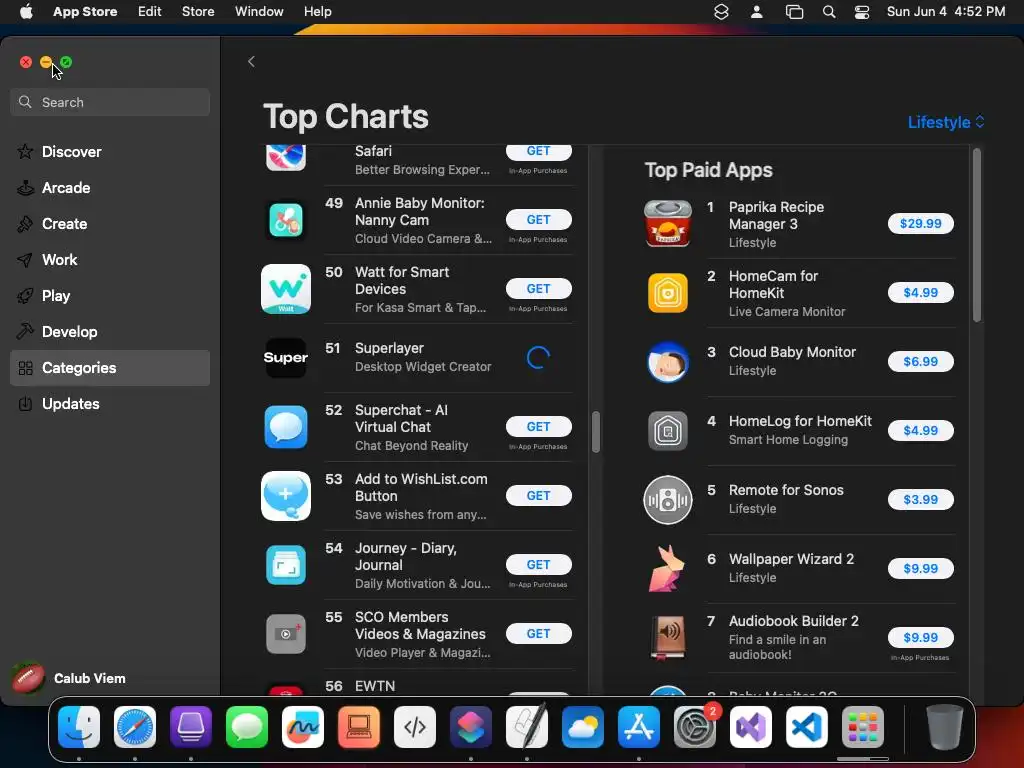Buy Paprika Recipe Manager 3 for $29.99
The height and width of the screenshot is (768, 1024).
pos(920,223)
